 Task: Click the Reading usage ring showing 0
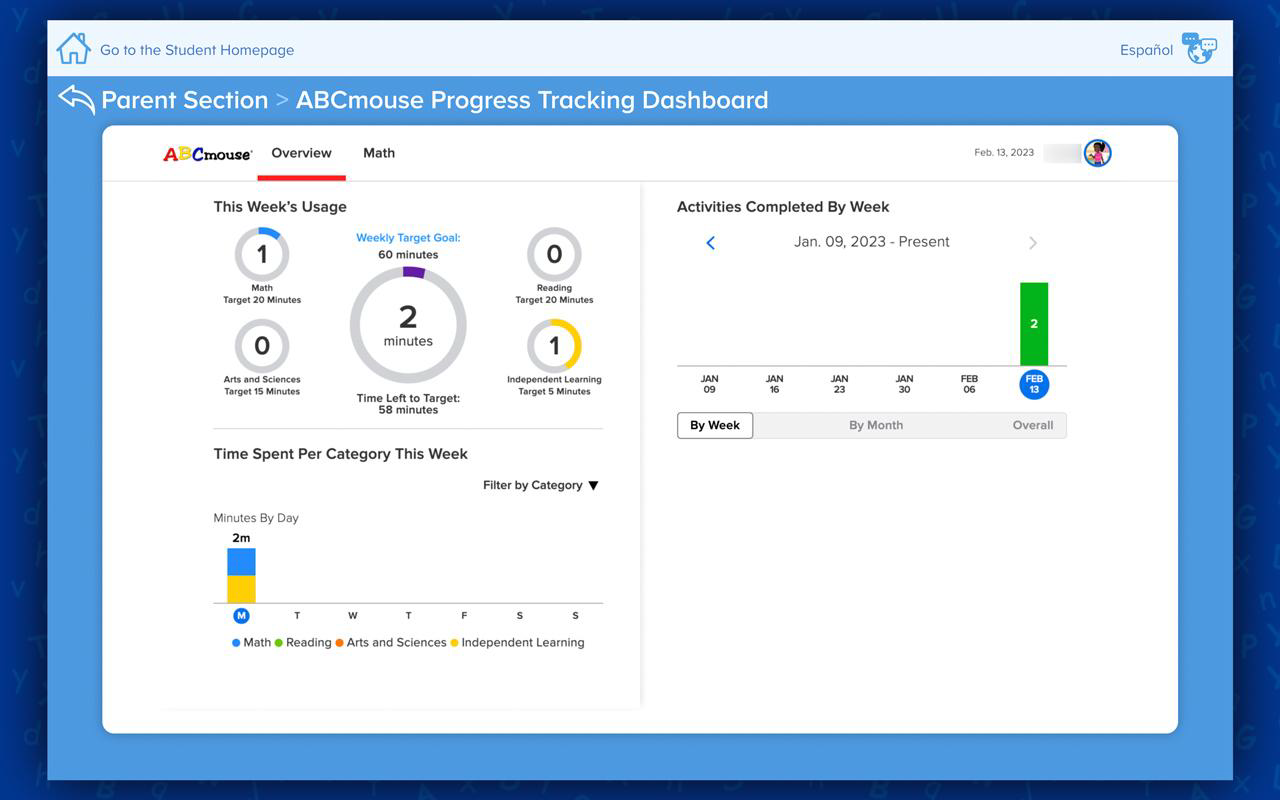[554, 254]
